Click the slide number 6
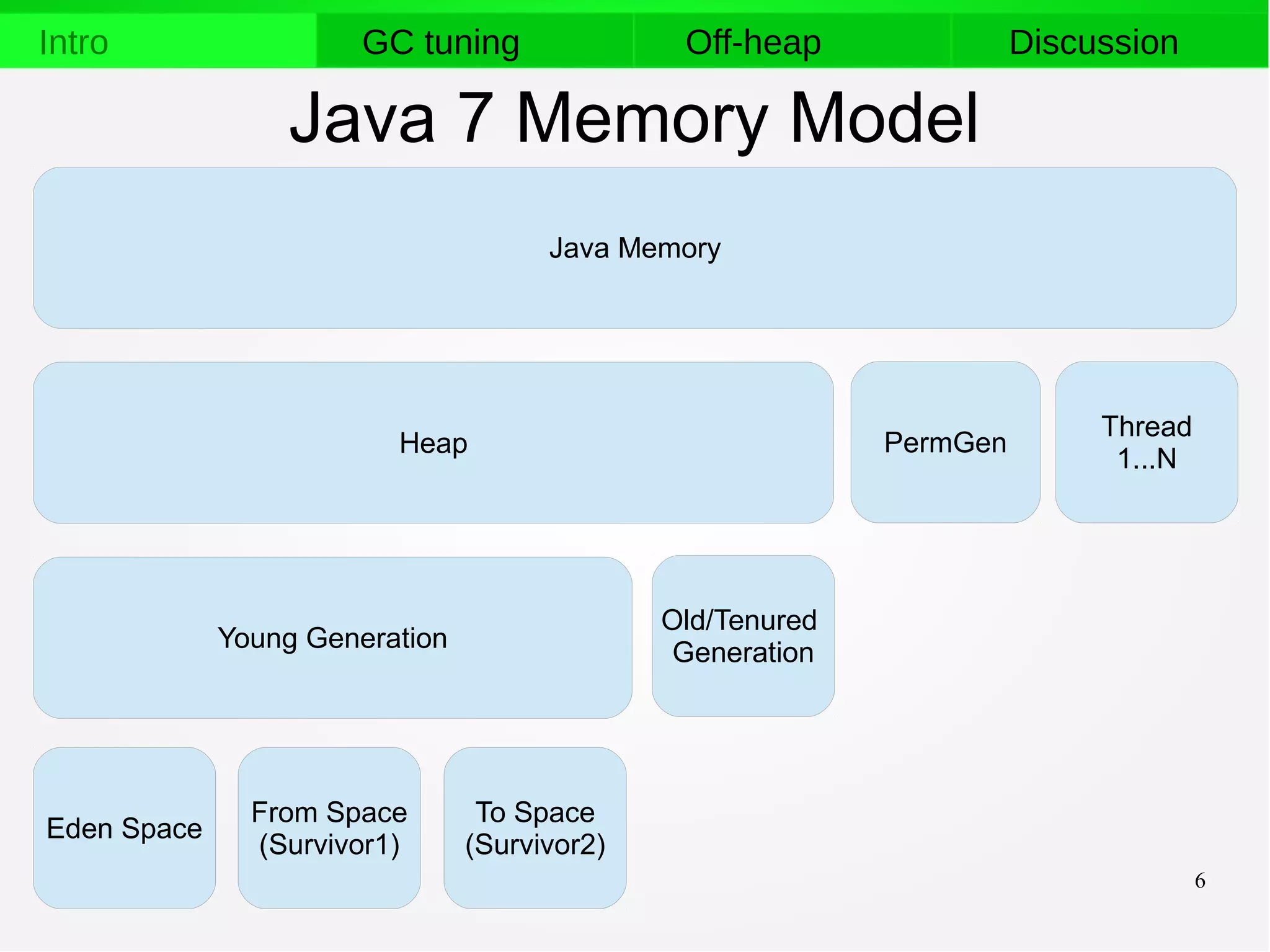The image size is (1270, 952). pyautogui.click(x=1200, y=881)
